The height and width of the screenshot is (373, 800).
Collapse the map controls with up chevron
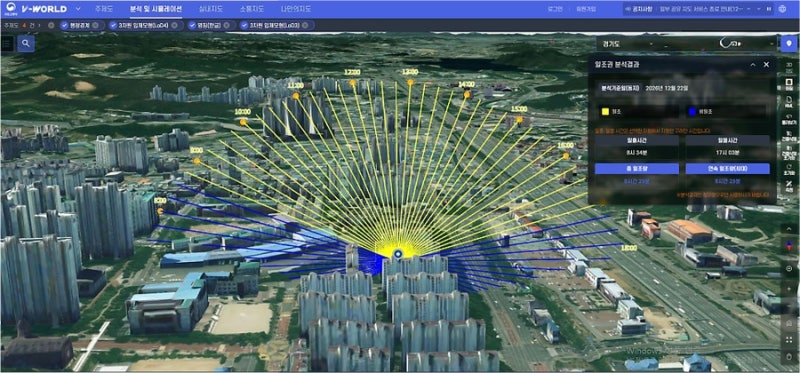tap(789, 229)
